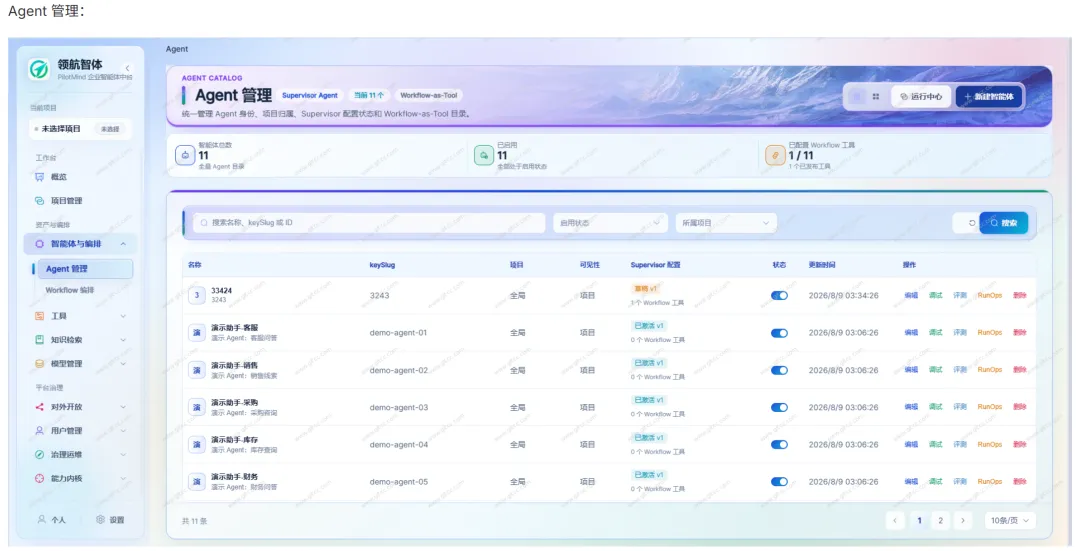Collapse the sidebar with the arrow icon

tap(127, 68)
